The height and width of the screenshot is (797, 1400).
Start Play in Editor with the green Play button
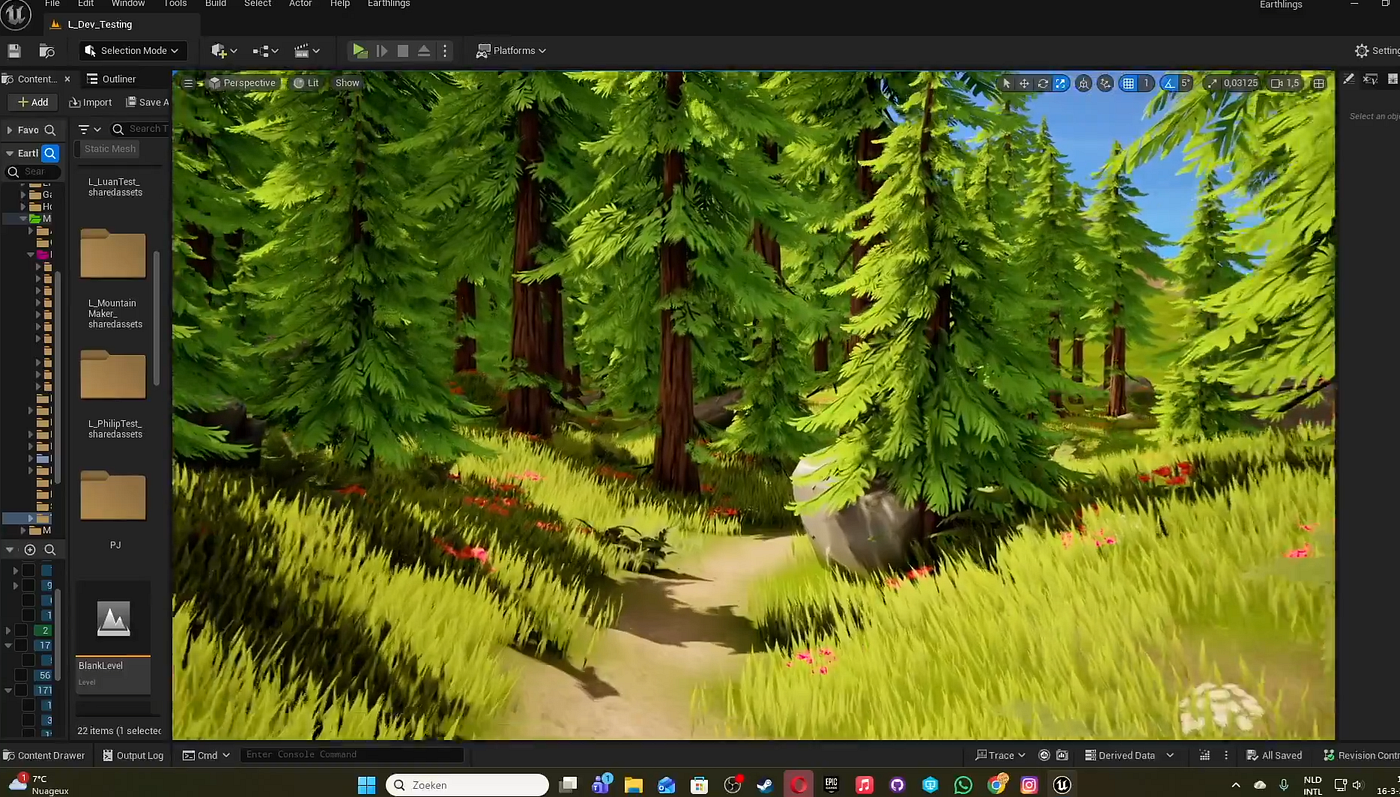pos(360,50)
